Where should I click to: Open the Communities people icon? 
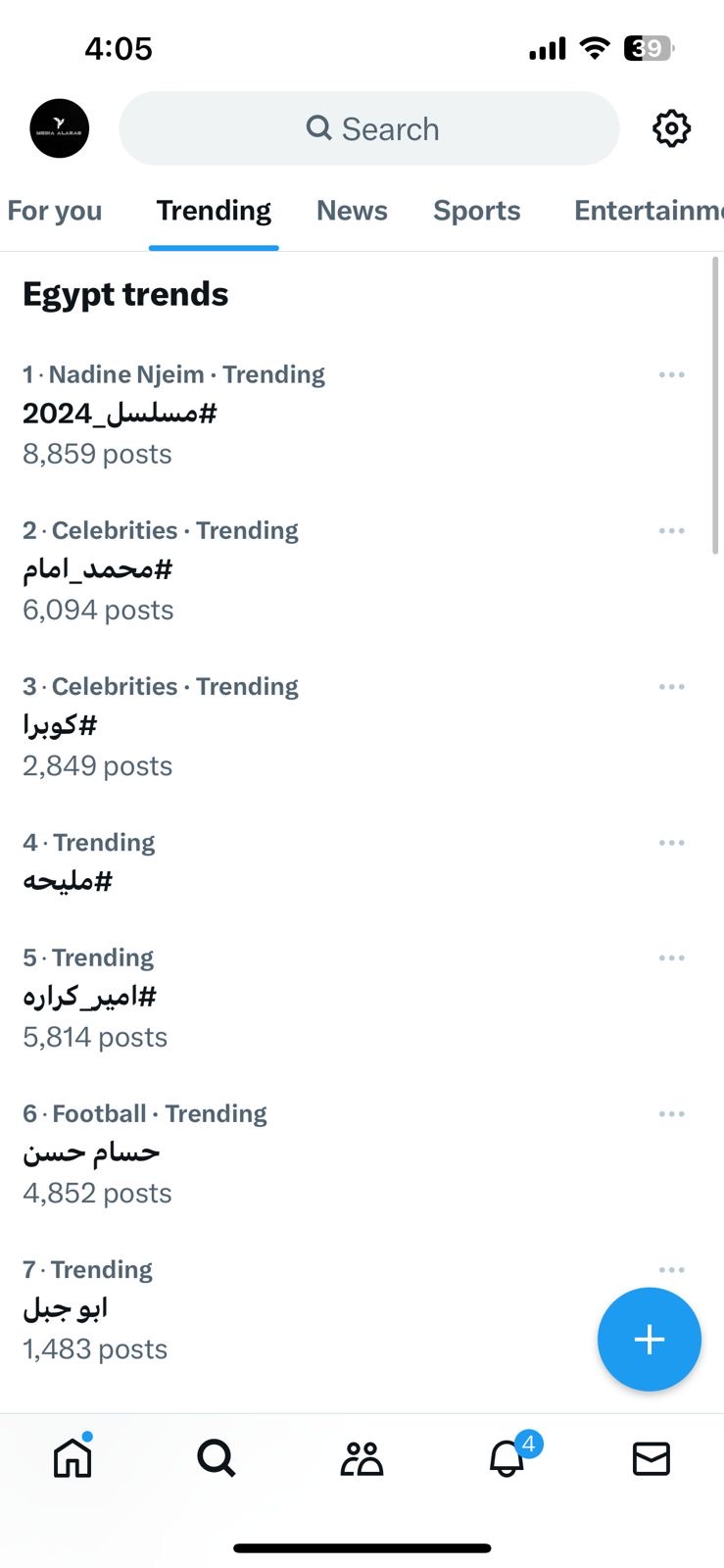tap(362, 1458)
